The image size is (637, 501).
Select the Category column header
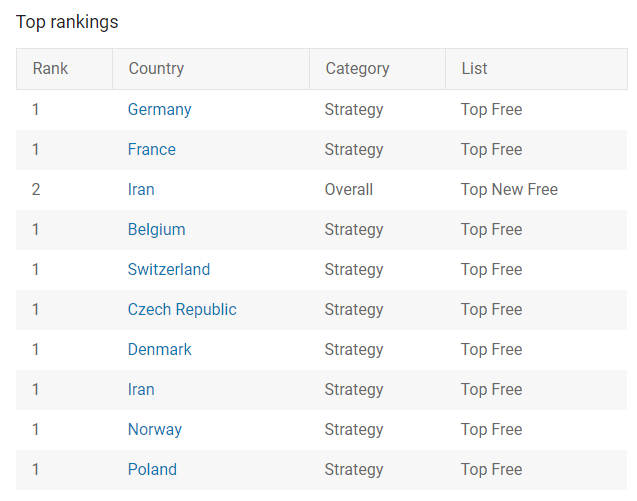357,69
